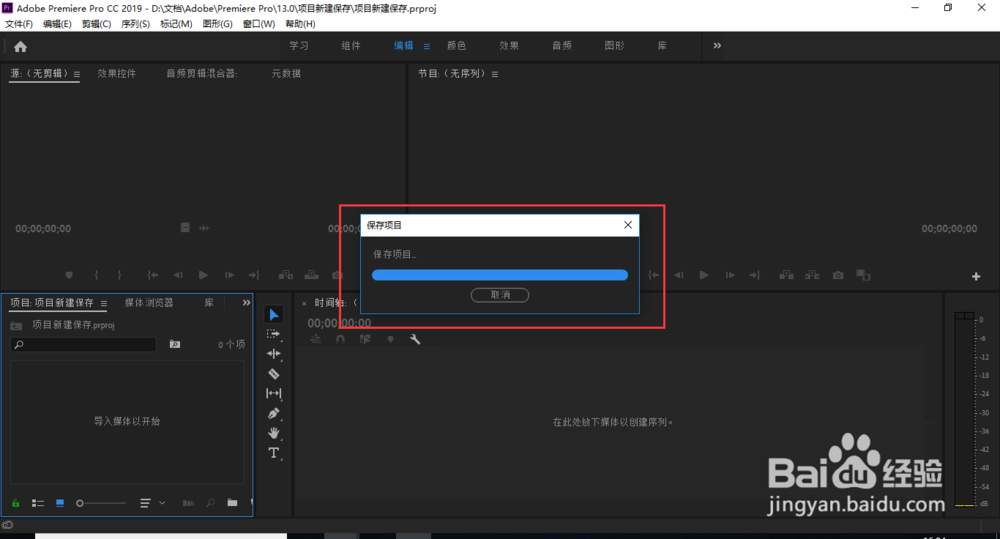Select the Razor tool

pyautogui.click(x=274, y=374)
